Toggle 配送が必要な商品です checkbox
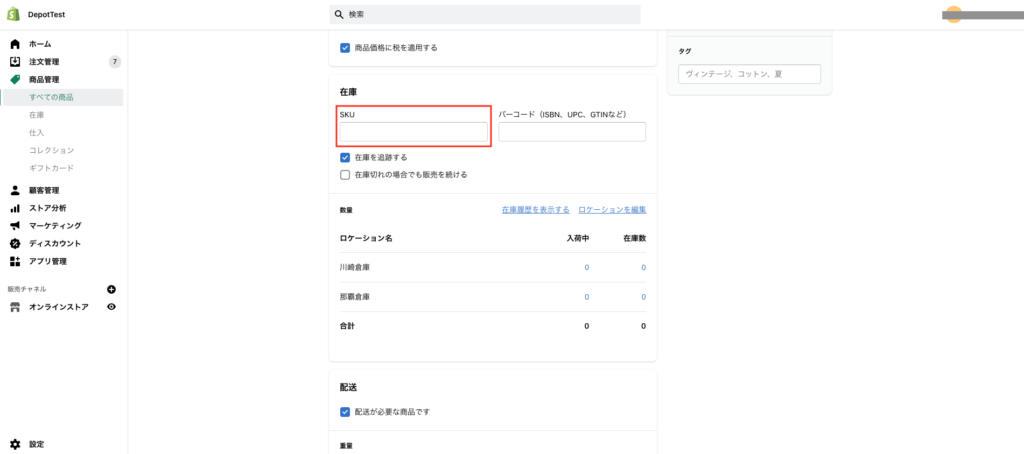Image resolution: width=1024 pixels, height=454 pixels. pyautogui.click(x=345, y=412)
